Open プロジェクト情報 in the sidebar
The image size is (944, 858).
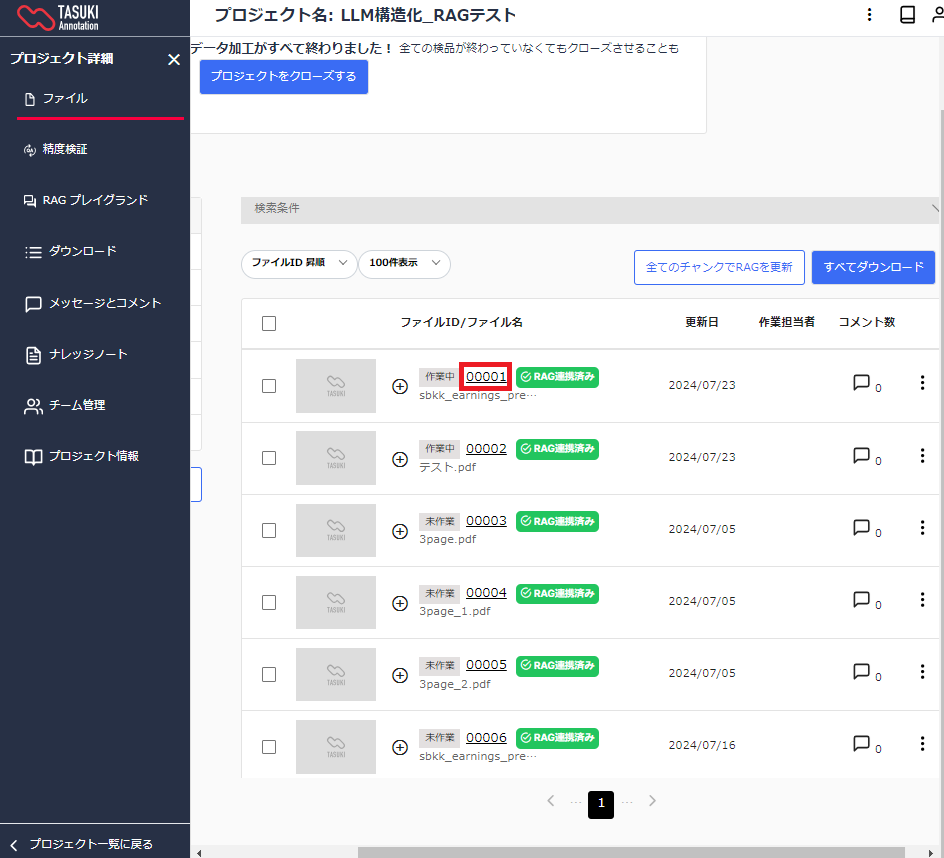pos(81,456)
